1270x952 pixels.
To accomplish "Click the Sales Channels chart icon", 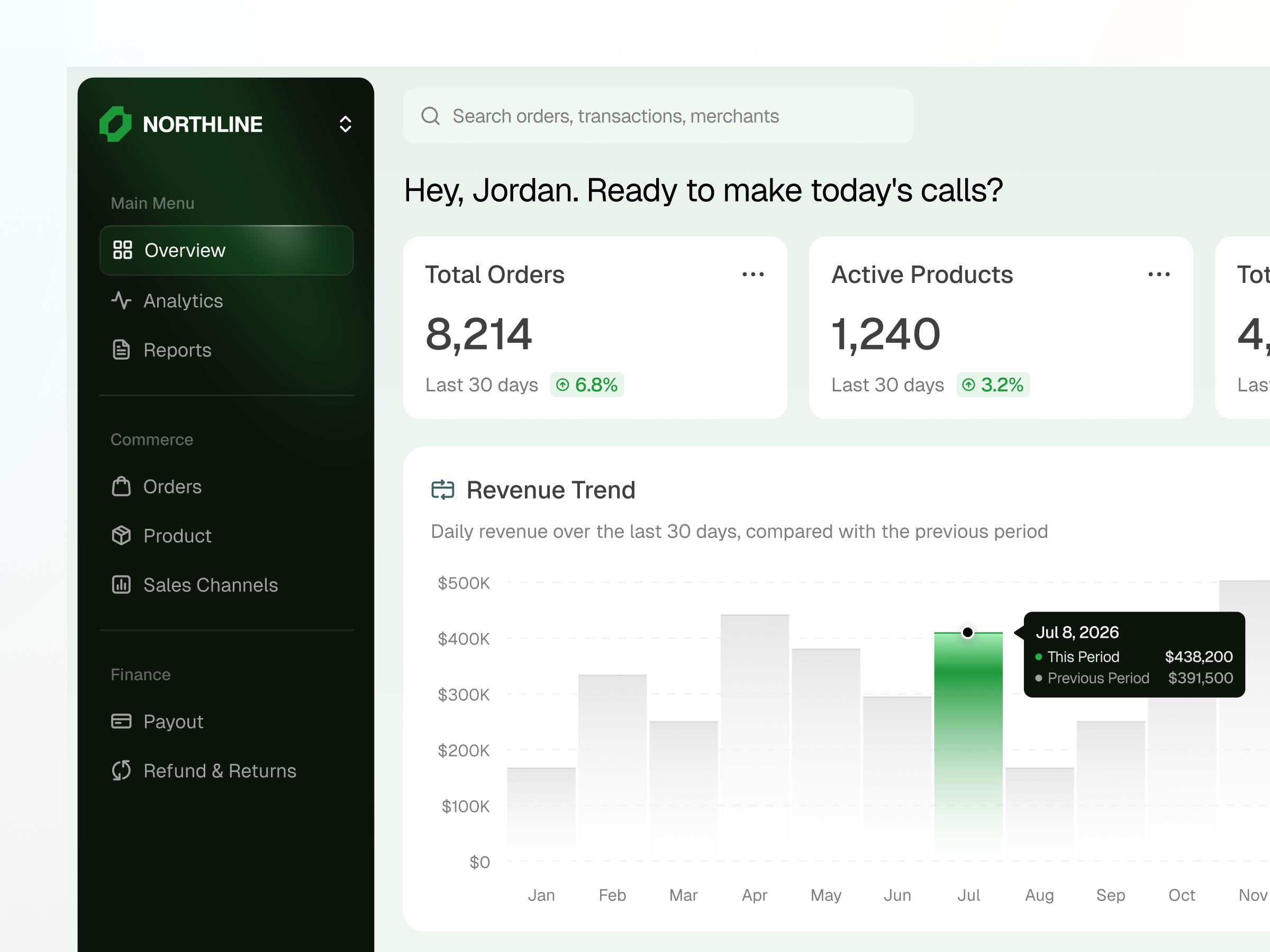I will [121, 585].
